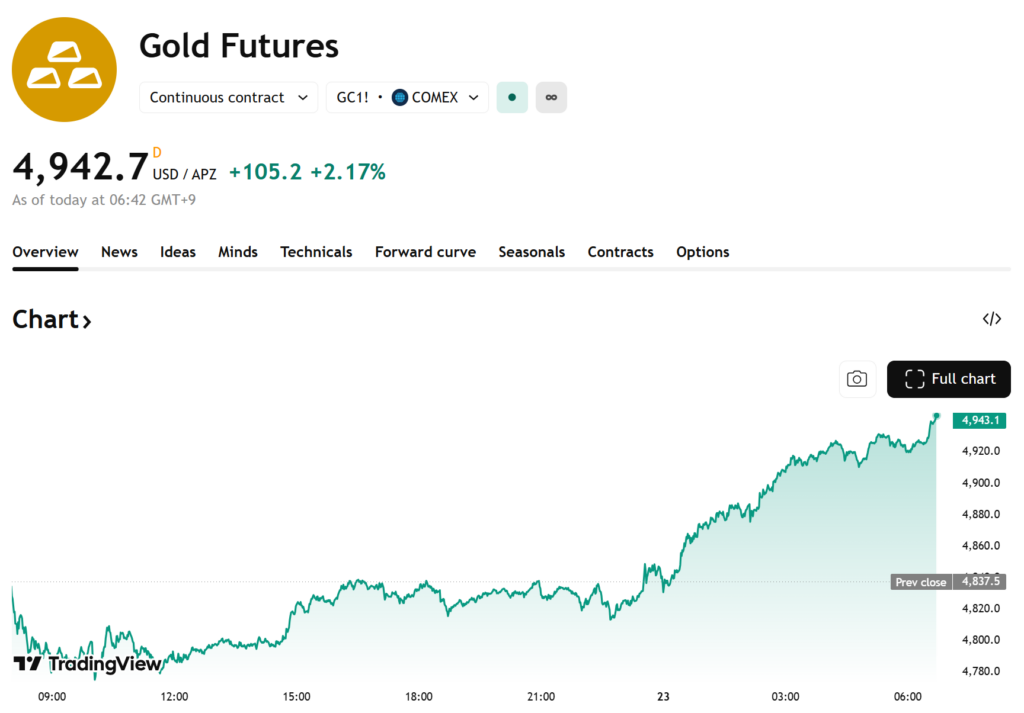Open the GC1! COMEX symbol dropdown
1024x713 pixels.
tap(407, 97)
